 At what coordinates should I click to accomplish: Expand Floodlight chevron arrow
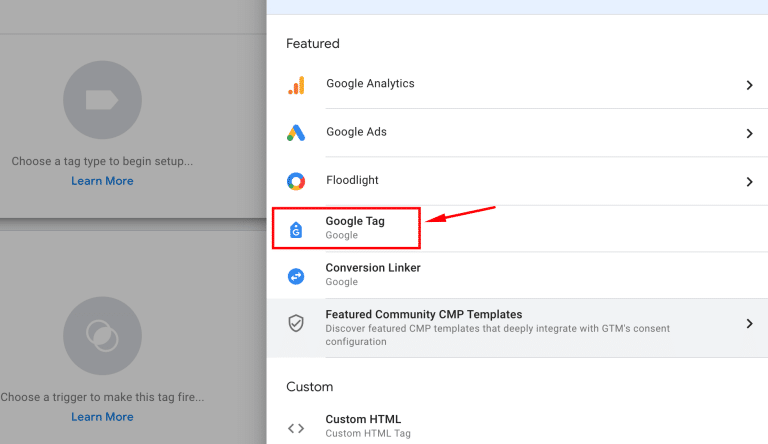pyautogui.click(x=749, y=182)
